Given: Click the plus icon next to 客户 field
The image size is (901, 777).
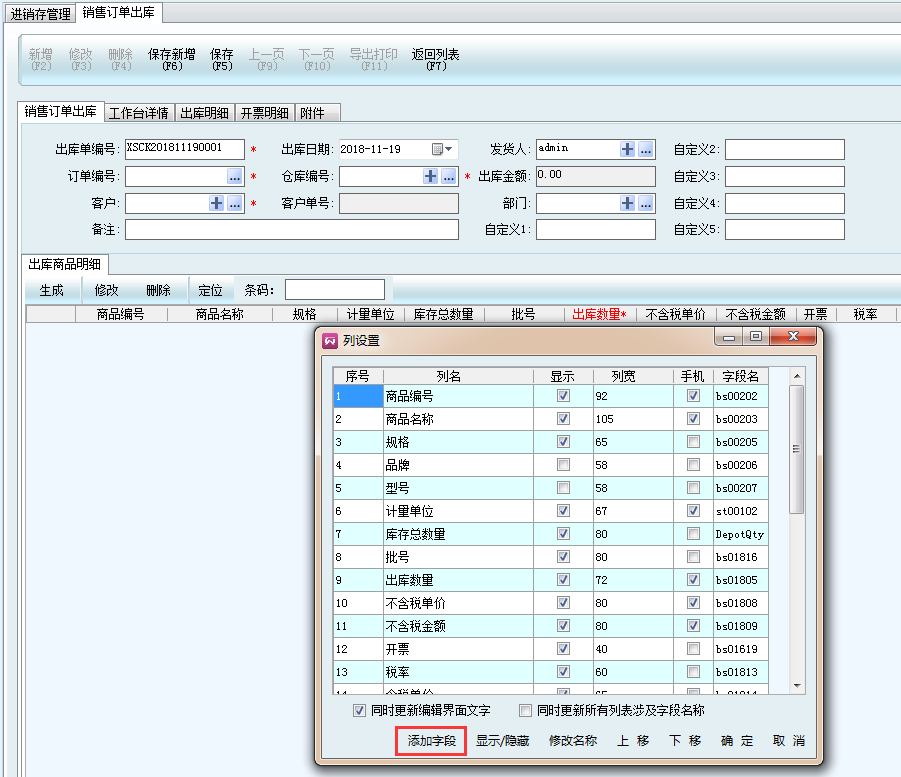Looking at the screenshot, I should [x=216, y=203].
